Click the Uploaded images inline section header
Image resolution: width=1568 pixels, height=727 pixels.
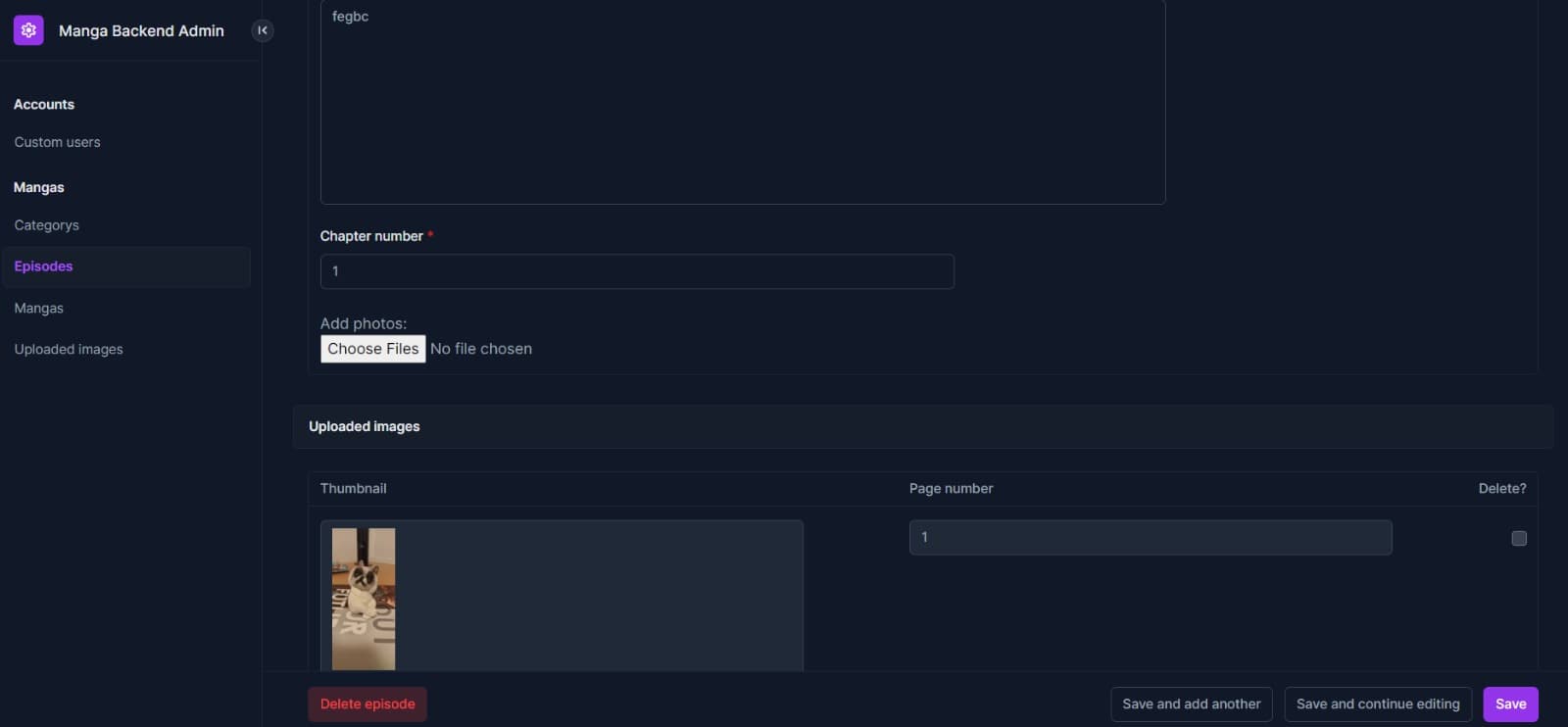[365, 427]
